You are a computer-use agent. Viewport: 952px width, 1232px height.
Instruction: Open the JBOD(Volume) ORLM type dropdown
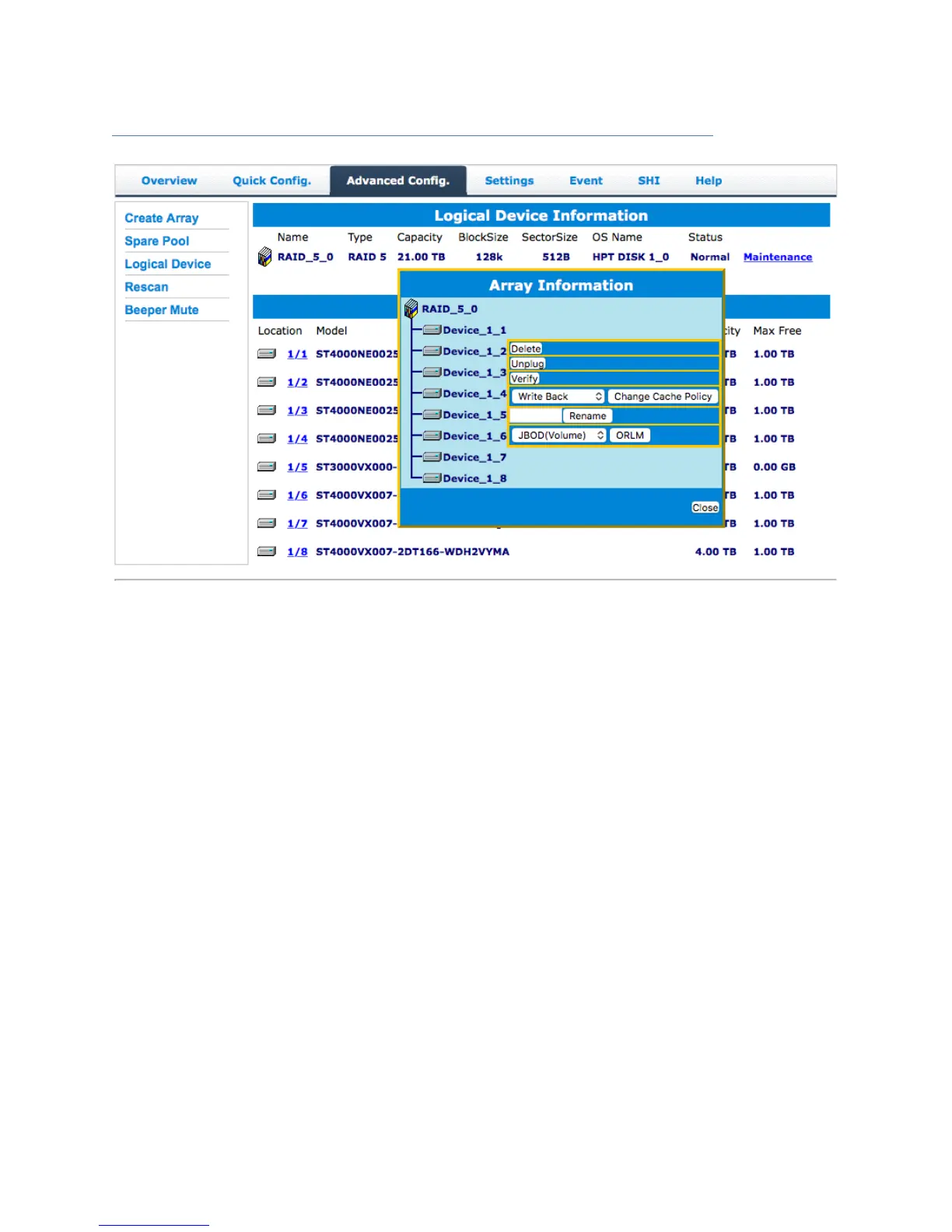[x=558, y=436]
